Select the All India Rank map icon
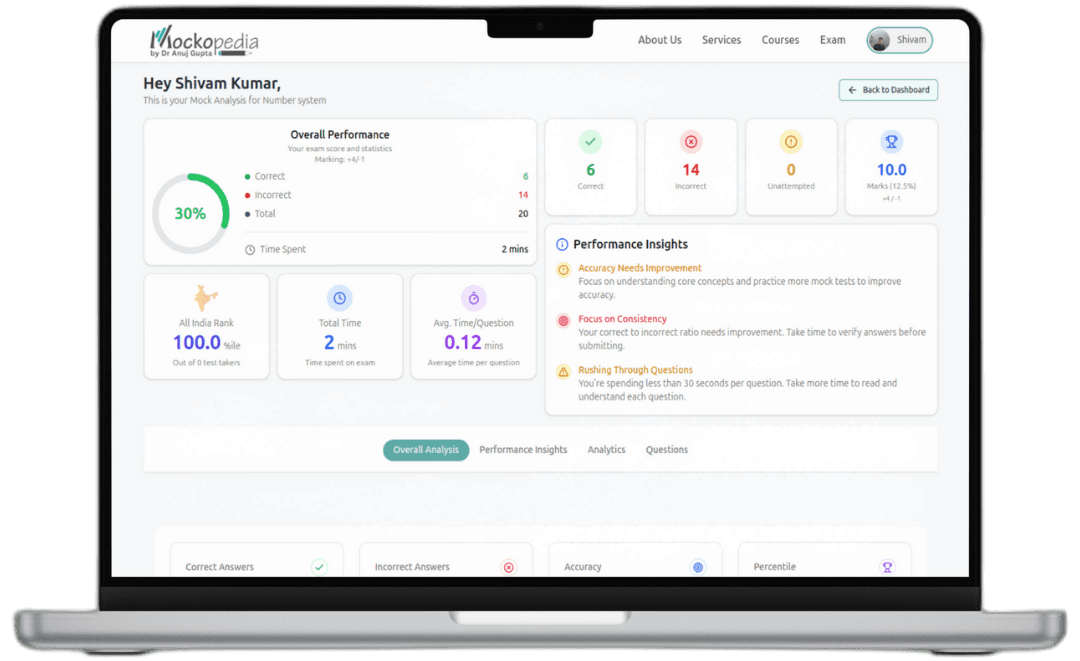This screenshot has width=1080, height=661. point(206,297)
